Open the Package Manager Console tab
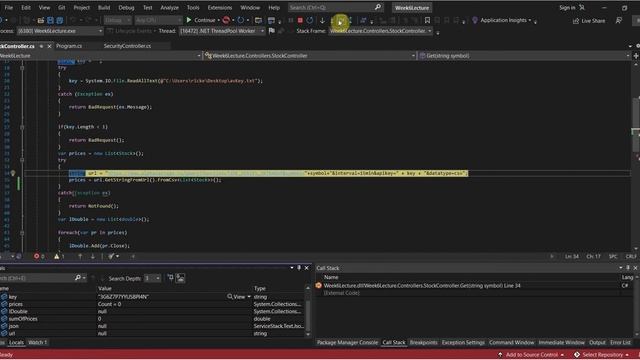This screenshot has height=360, width=640. [x=347, y=342]
